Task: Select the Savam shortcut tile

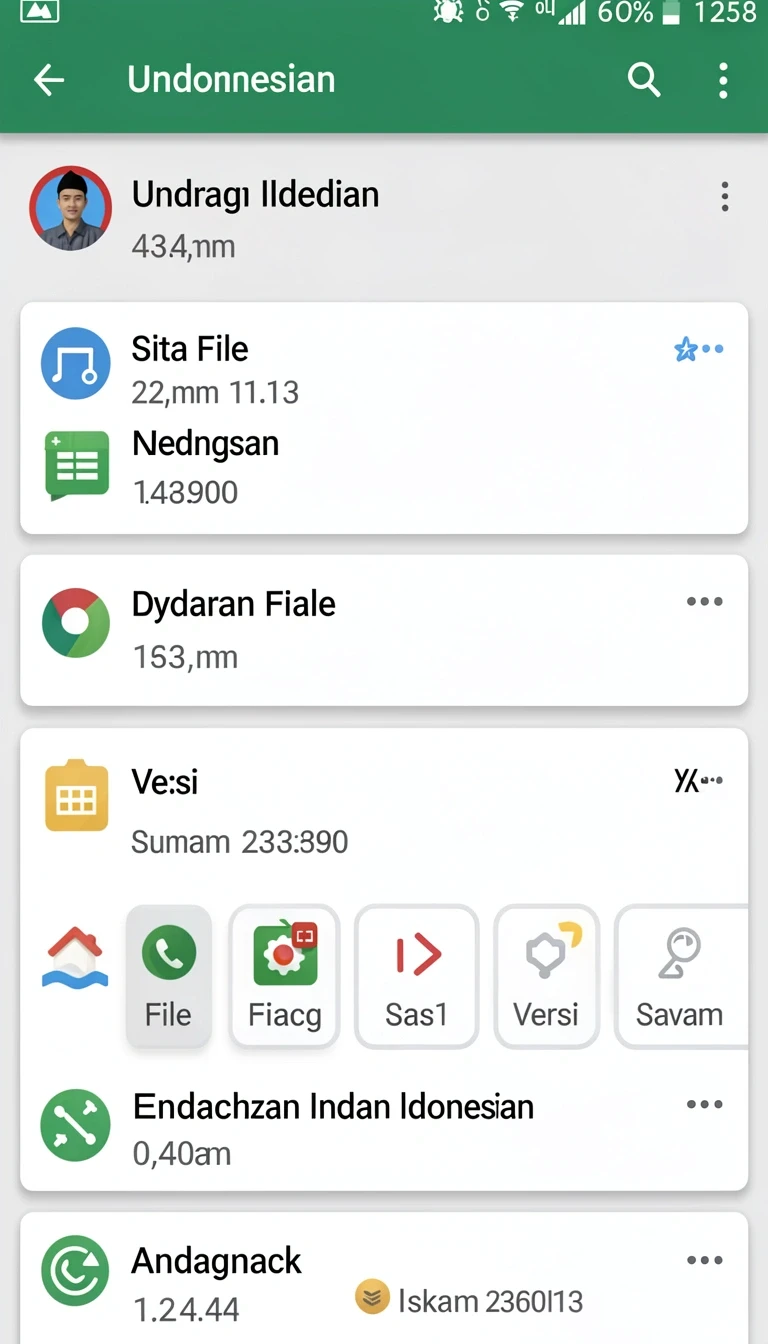Action: coord(681,976)
